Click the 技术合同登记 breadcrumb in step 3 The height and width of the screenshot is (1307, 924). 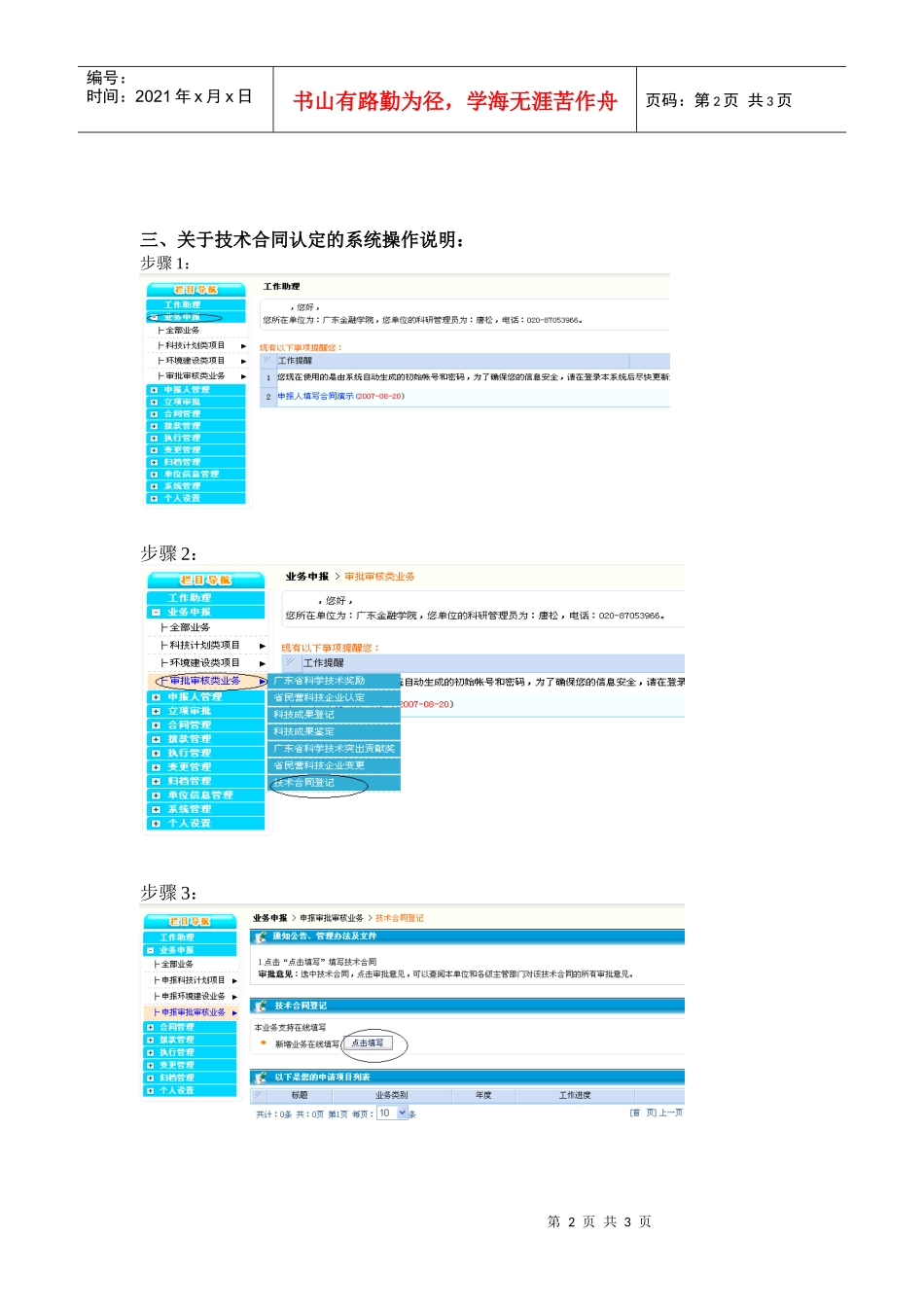pyautogui.click(x=400, y=918)
